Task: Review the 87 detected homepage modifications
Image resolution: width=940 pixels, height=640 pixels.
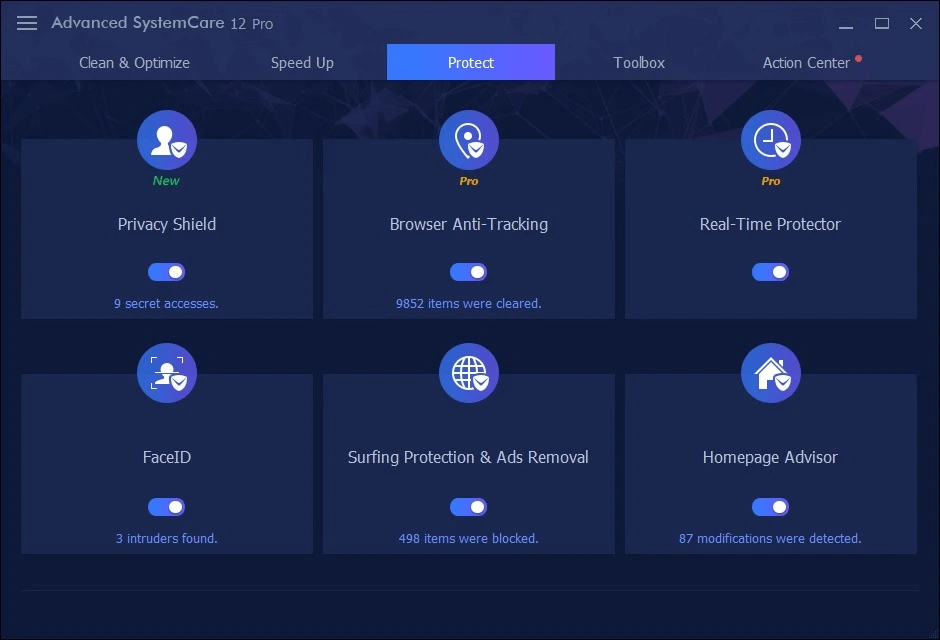Action: (770, 538)
